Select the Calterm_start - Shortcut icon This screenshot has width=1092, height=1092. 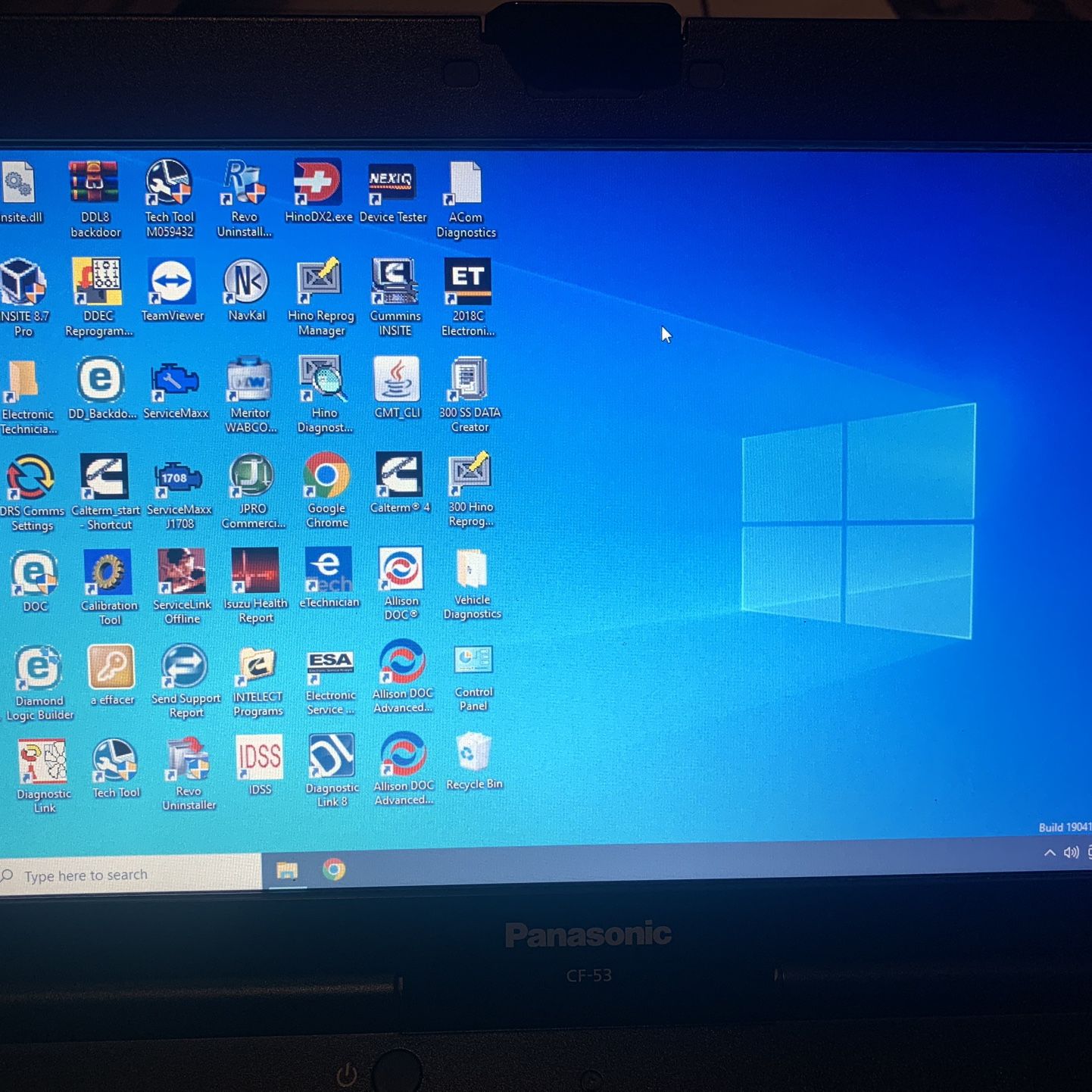click(x=104, y=477)
